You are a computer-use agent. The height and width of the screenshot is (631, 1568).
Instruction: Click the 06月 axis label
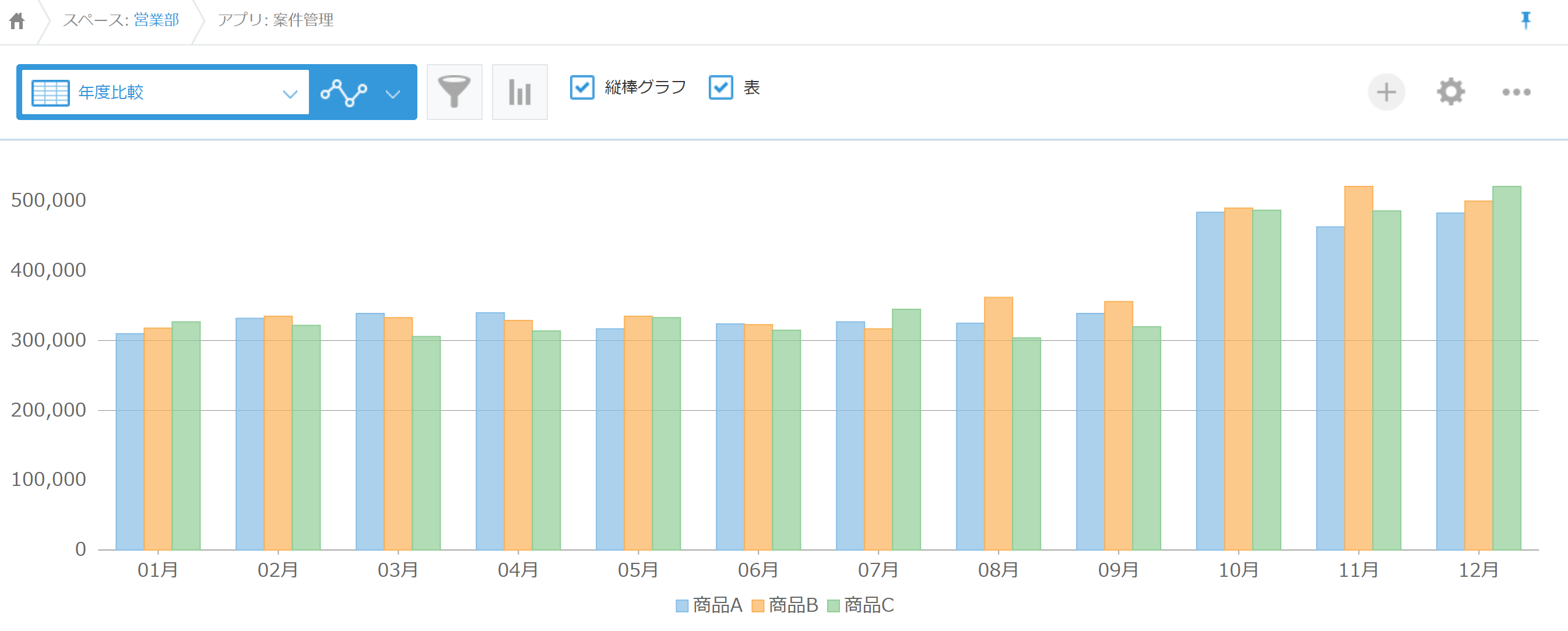[758, 570]
